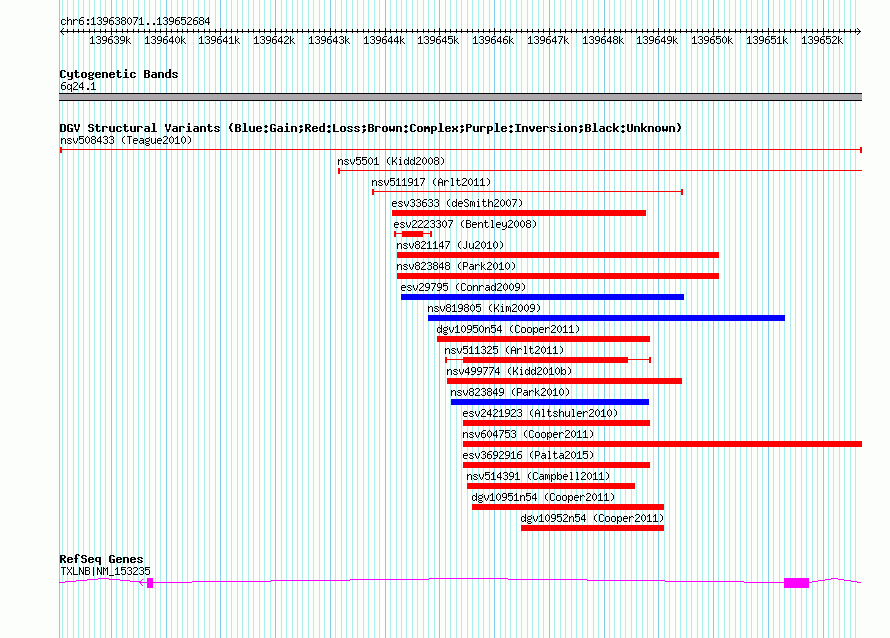Click the esv33633 (deSmith2007) red bar

click(x=519, y=213)
